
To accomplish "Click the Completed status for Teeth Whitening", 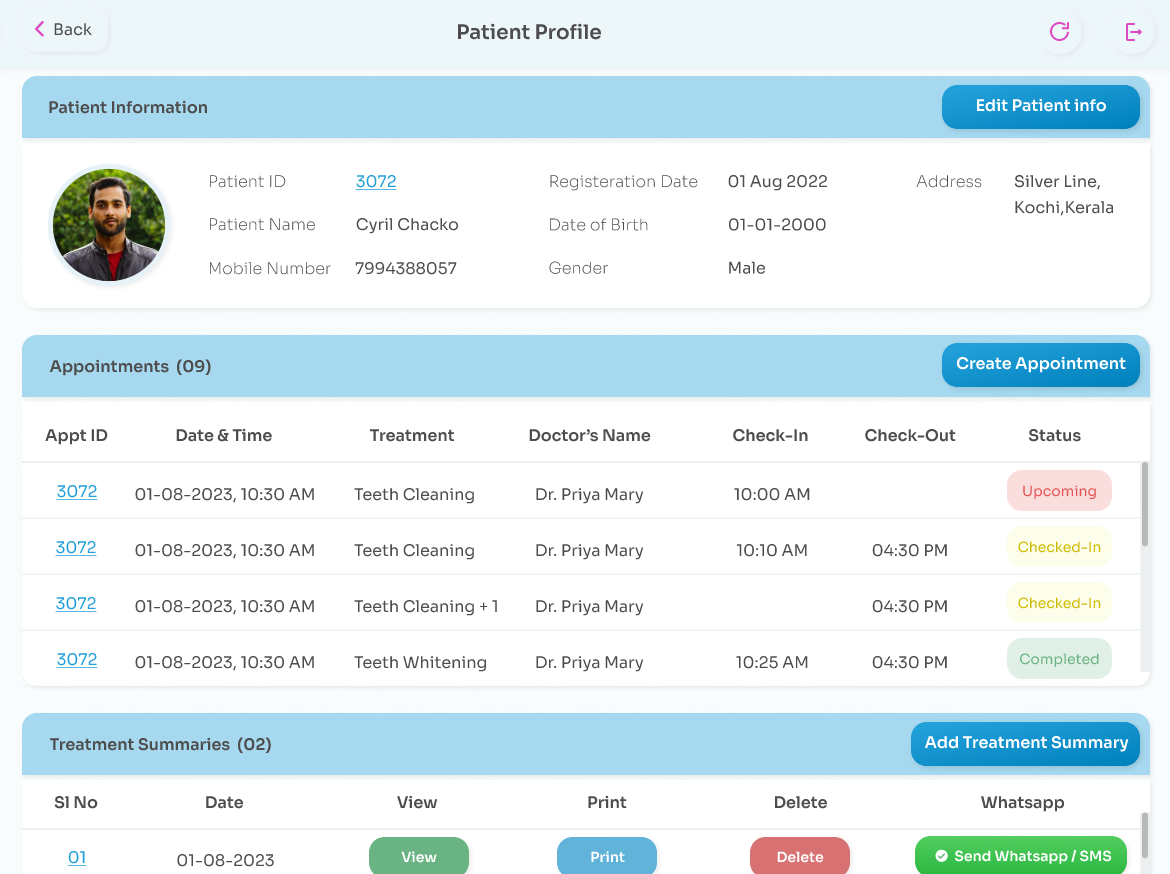I will coord(1059,658).
